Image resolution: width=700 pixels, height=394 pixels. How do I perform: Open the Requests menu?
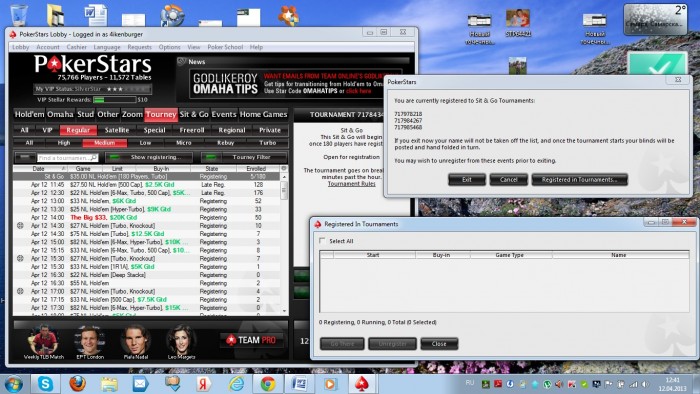click(x=139, y=47)
